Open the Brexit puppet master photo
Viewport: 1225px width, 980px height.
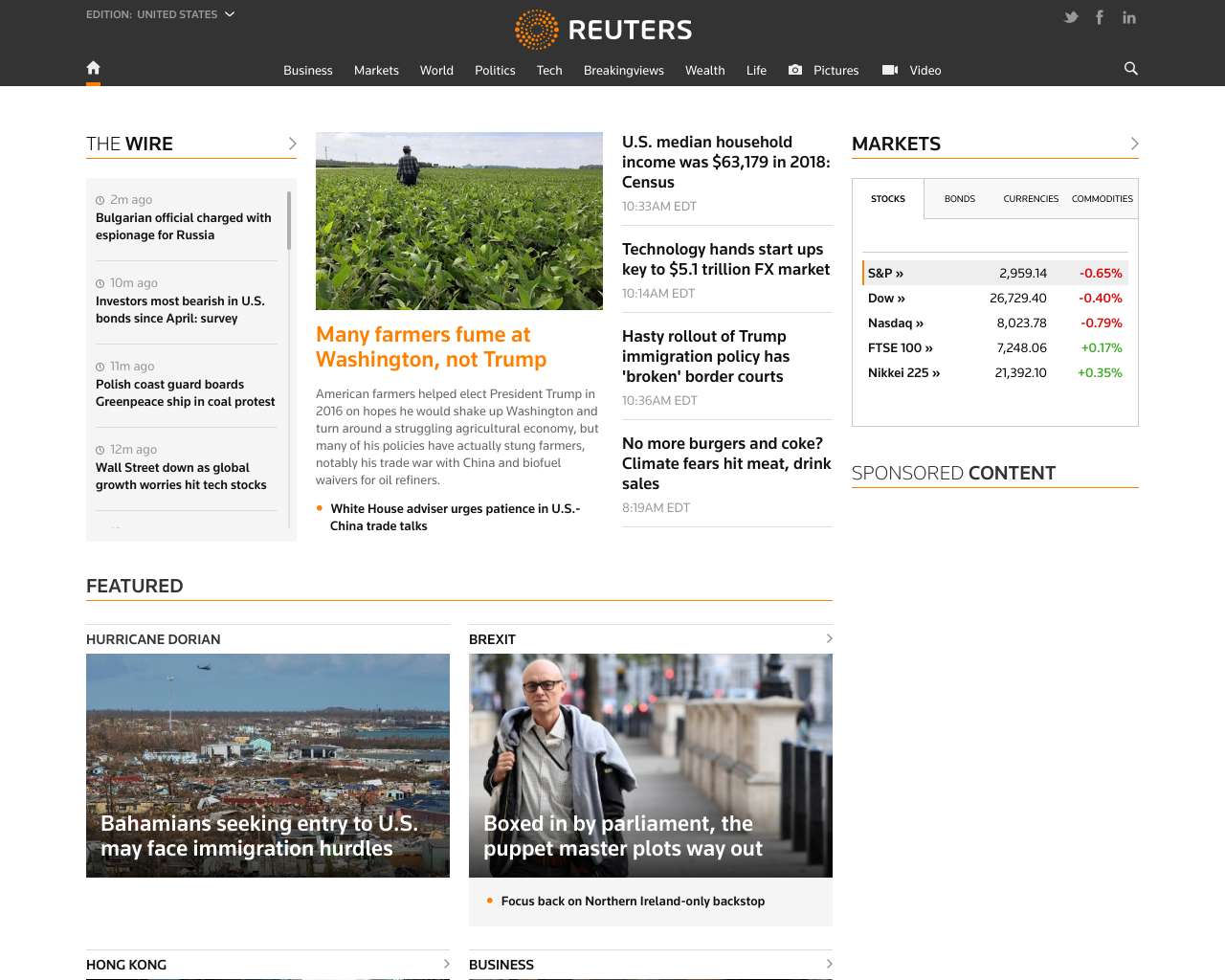(x=651, y=766)
